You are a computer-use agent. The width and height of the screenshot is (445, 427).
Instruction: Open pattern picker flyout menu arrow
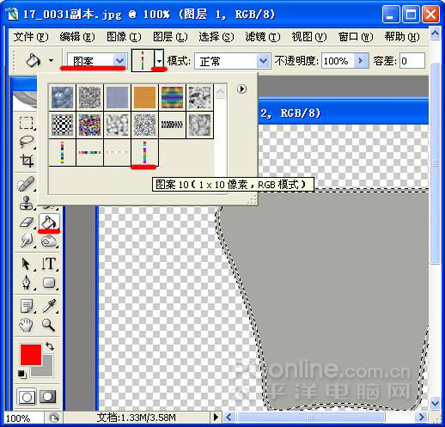tap(242, 89)
